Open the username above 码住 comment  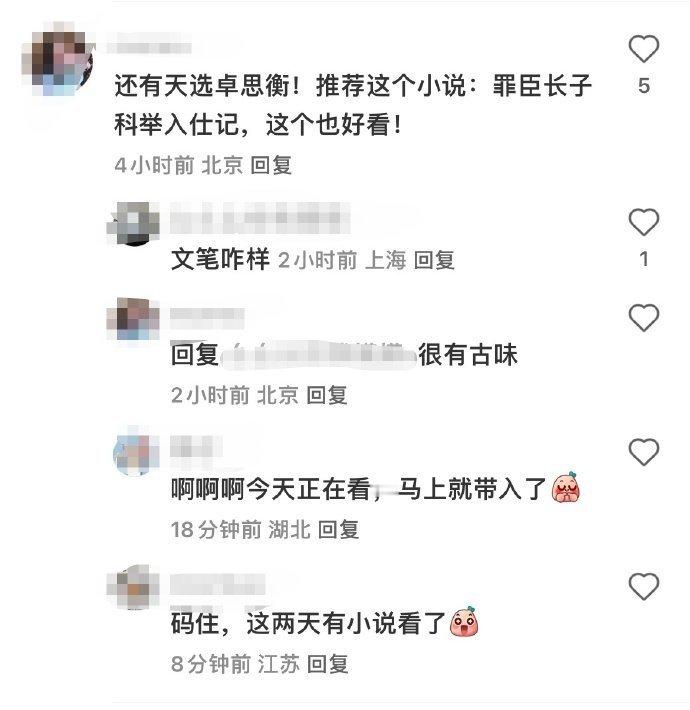(218, 584)
